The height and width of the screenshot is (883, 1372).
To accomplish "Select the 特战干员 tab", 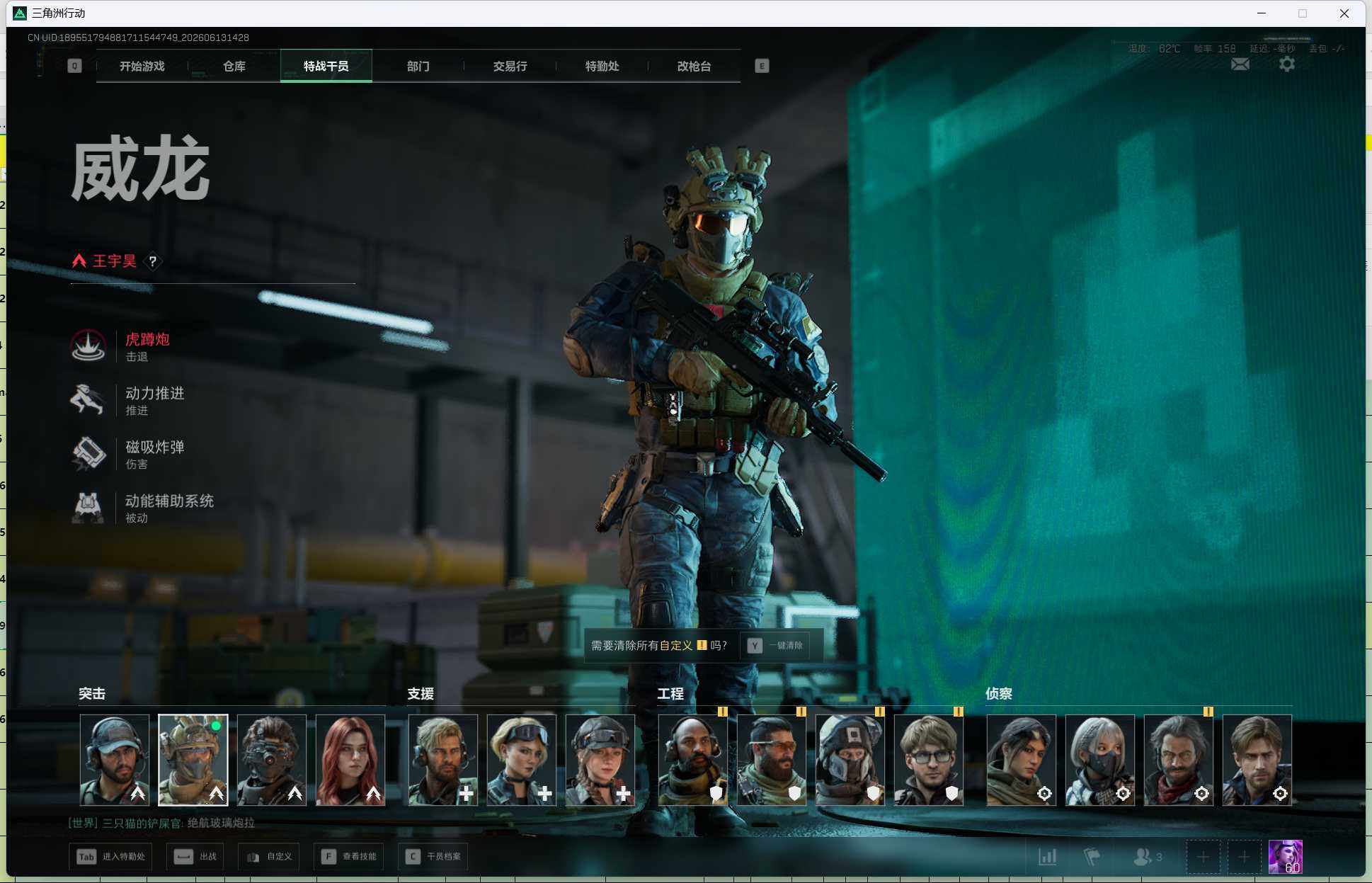I will (x=326, y=66).
